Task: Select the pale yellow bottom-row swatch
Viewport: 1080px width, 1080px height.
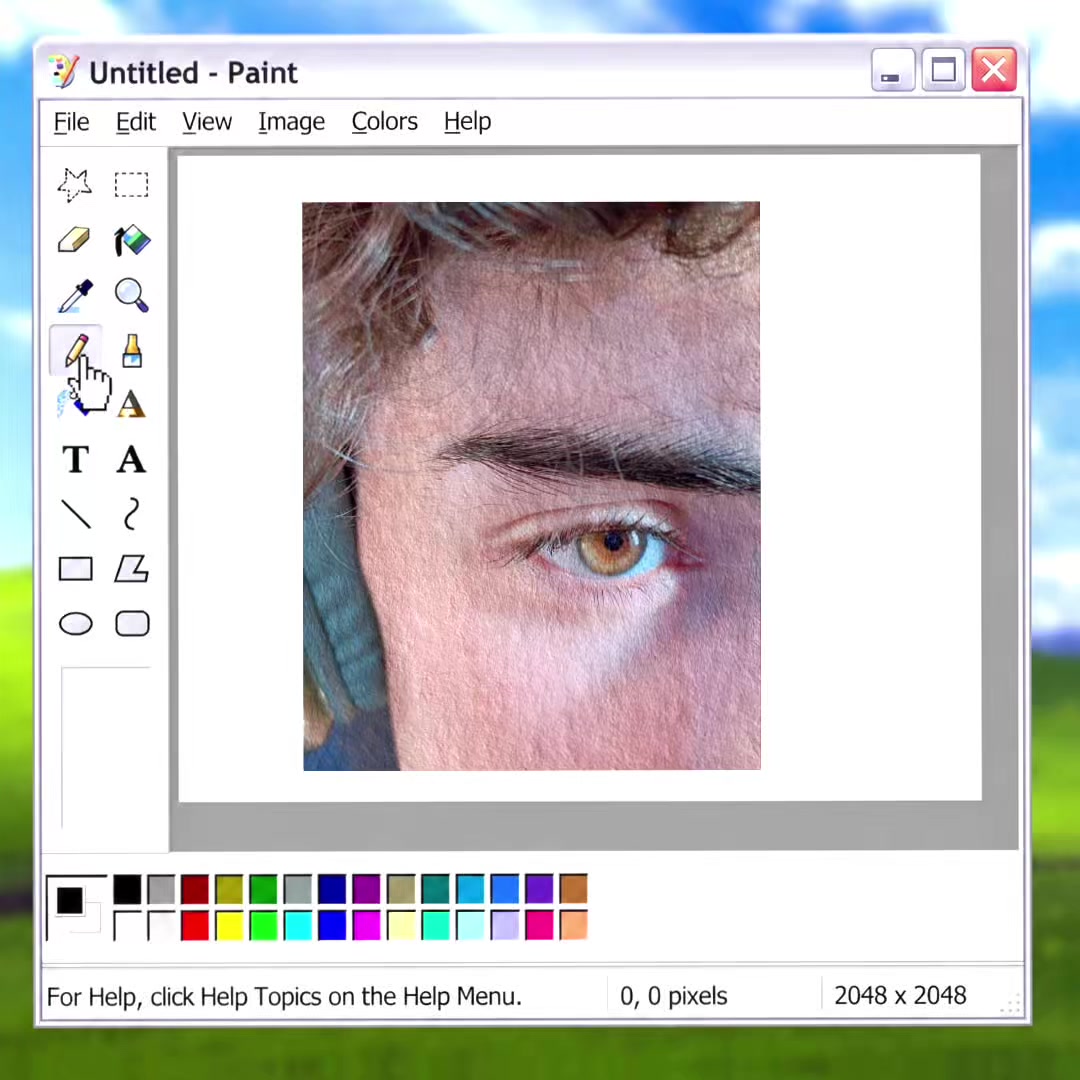Action: (401, 925)
